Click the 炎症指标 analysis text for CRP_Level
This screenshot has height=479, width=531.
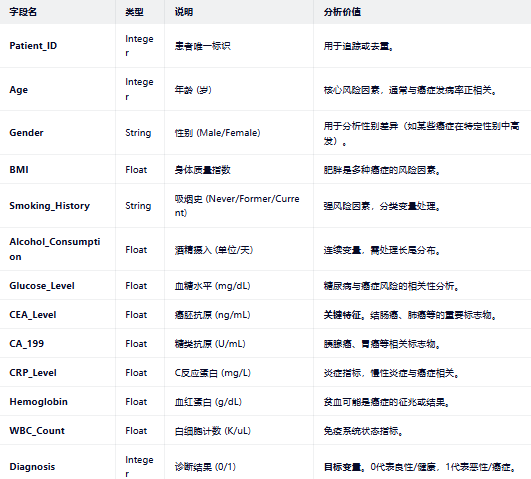coord(391,373)
